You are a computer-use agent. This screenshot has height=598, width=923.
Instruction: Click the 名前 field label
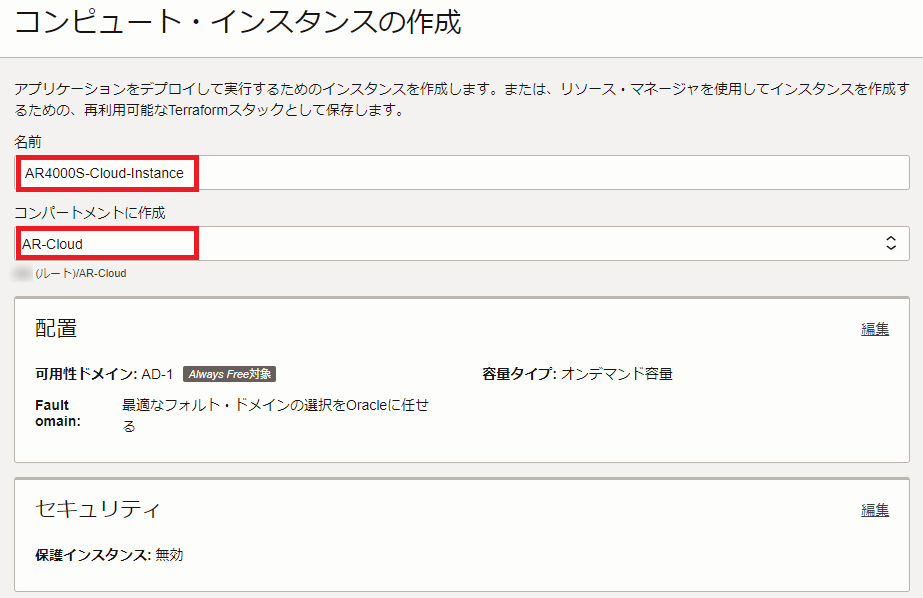click(28, 142)
